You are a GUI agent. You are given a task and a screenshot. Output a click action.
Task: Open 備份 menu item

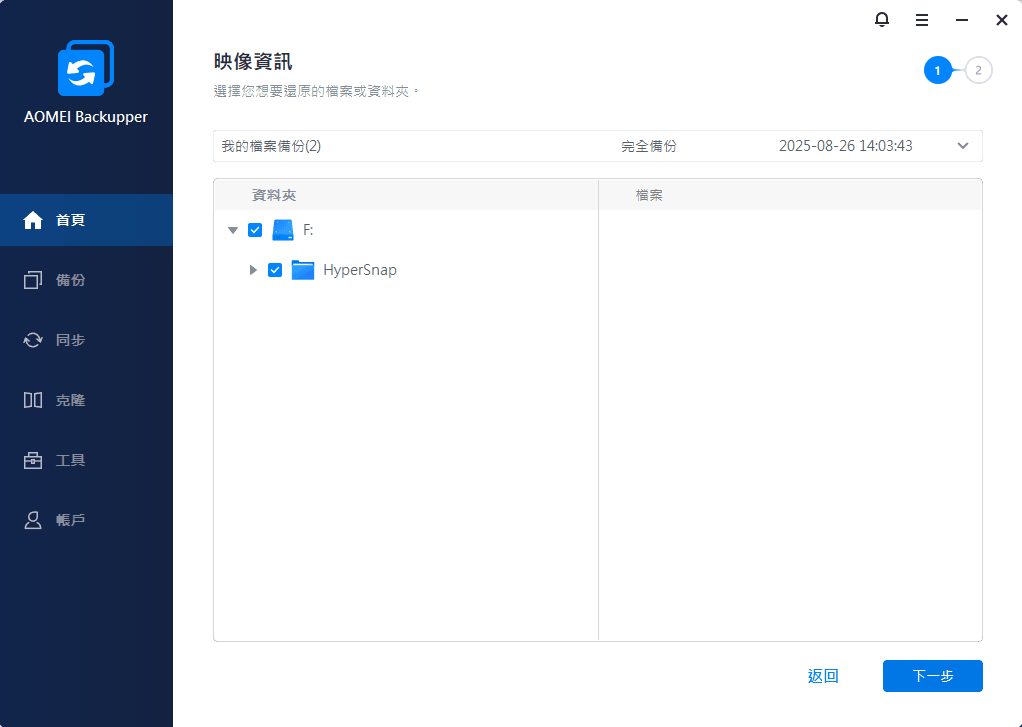(x=86, y=280)
